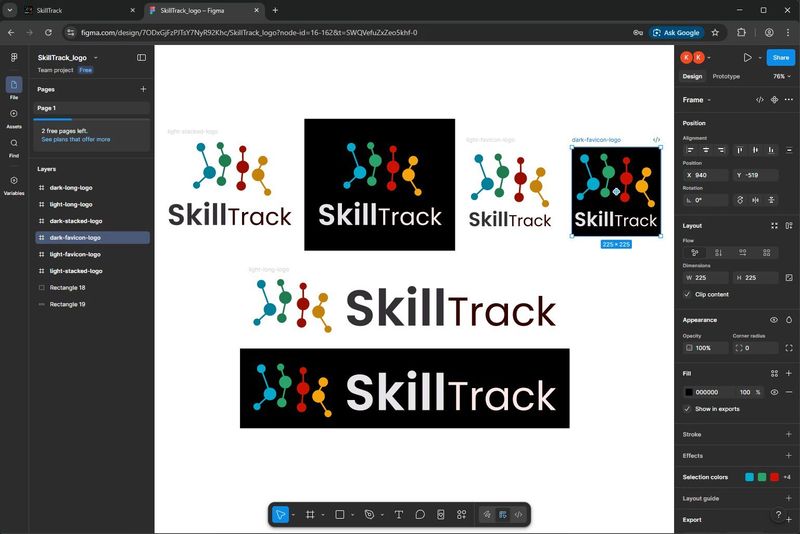Screen dimensions: 800x534
Task: Expand Pen tool options arrow
Action: (382, 515)
